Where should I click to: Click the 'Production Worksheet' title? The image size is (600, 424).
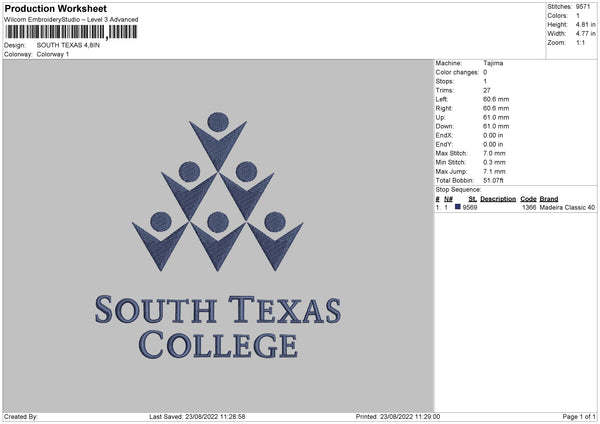pyautogui.click(x=55, y=8)
